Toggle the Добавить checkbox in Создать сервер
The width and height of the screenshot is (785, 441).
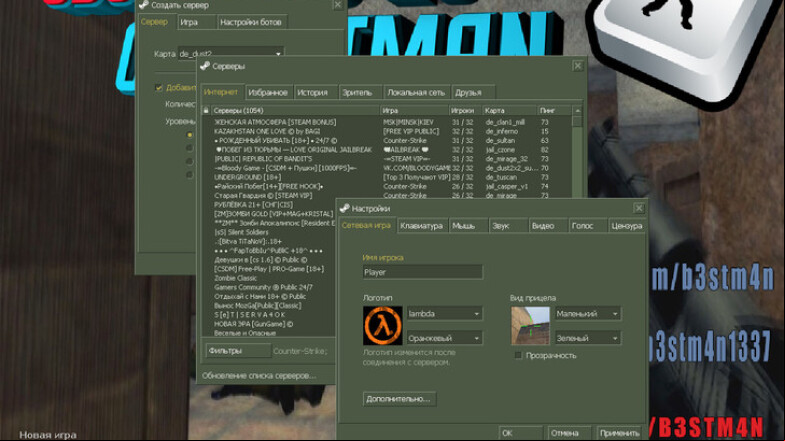tap(159, 88)
